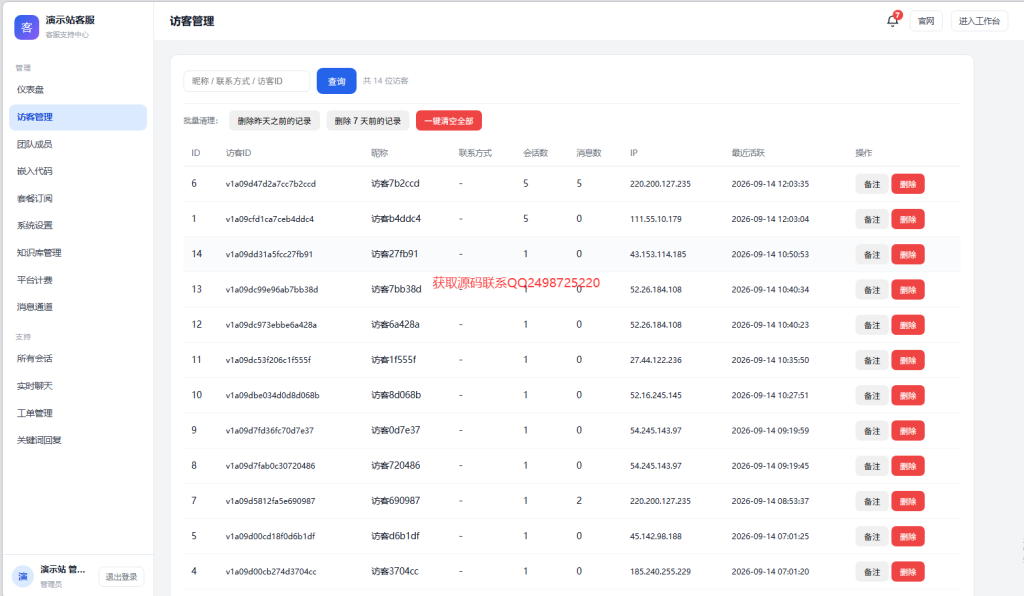This screenshot has height=596, width=1024.
Task: Click 备注 for visitor 访客690987
Action: [x=872, y=501]
